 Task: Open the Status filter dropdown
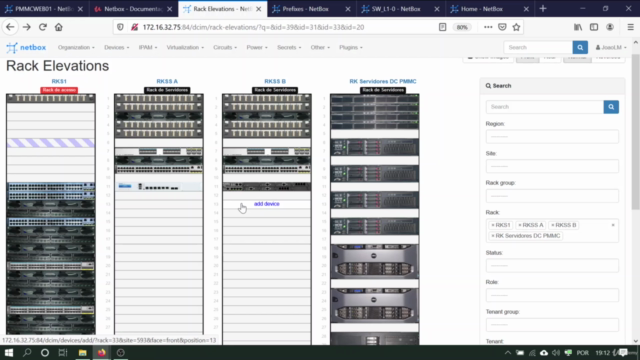click(x=552, y=266)
